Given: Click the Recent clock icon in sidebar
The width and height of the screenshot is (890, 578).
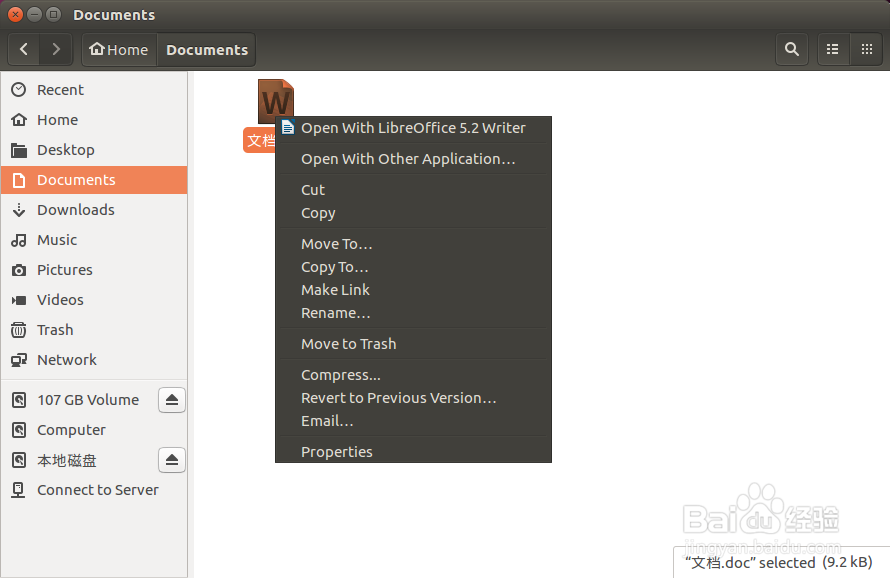Looking at the screenshot, I should [19, 90].
